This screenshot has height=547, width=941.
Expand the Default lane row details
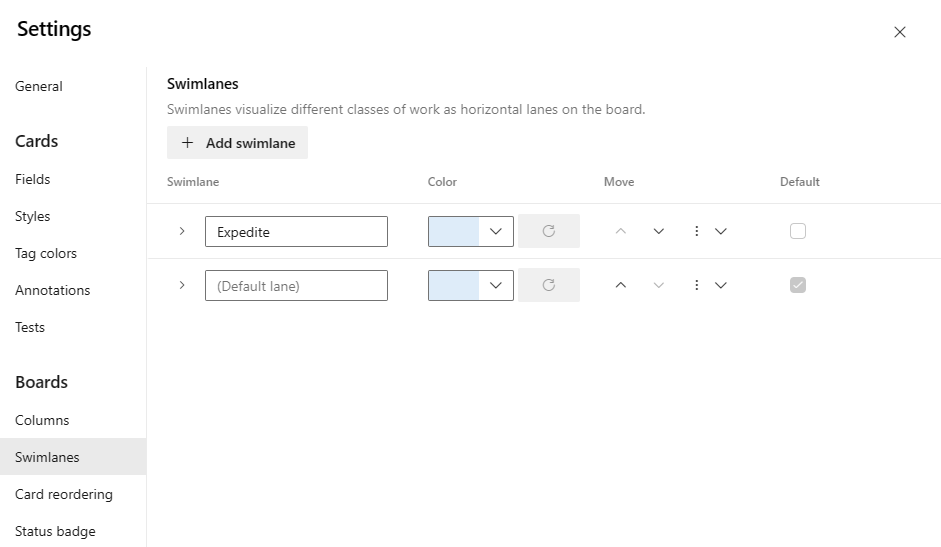181,285
